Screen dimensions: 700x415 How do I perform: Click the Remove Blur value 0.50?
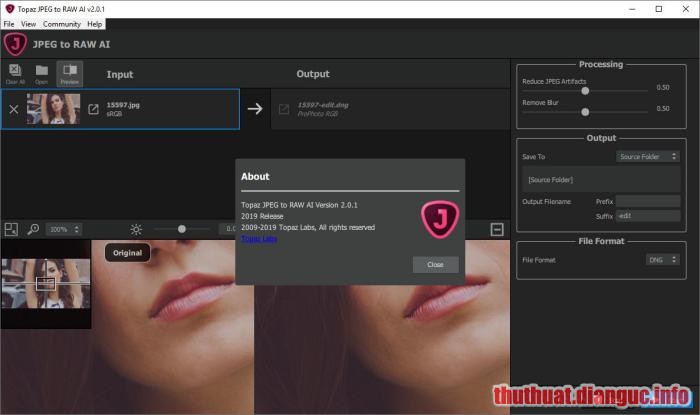tap(662, 108)
